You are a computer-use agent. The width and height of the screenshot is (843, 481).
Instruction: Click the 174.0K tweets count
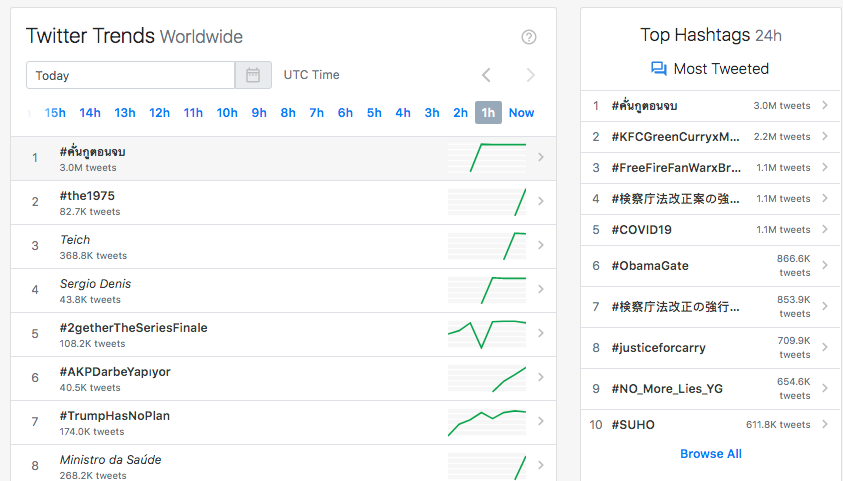point(91,432)
